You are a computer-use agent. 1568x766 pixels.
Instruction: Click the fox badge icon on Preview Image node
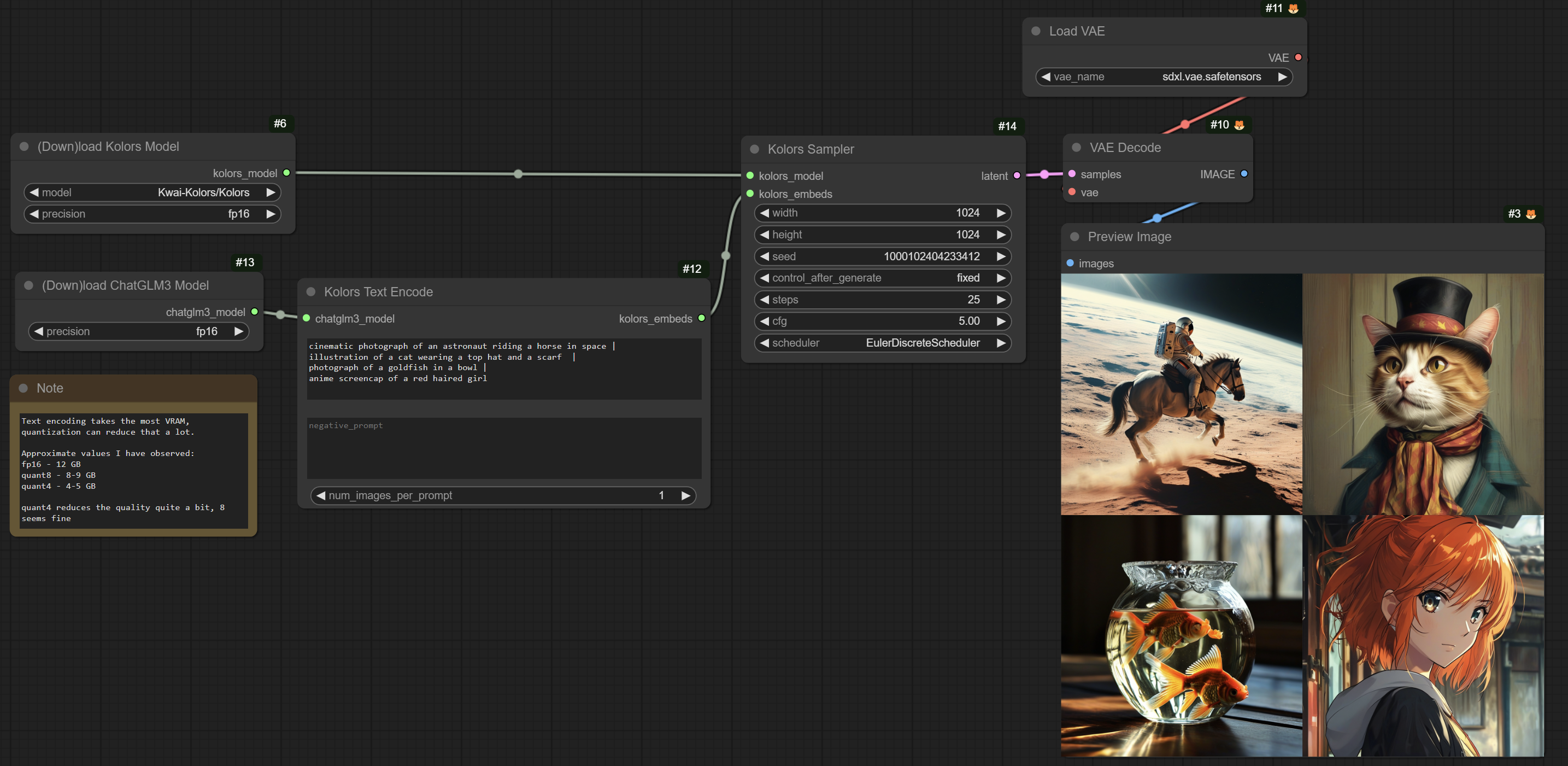click(1531, 214)
